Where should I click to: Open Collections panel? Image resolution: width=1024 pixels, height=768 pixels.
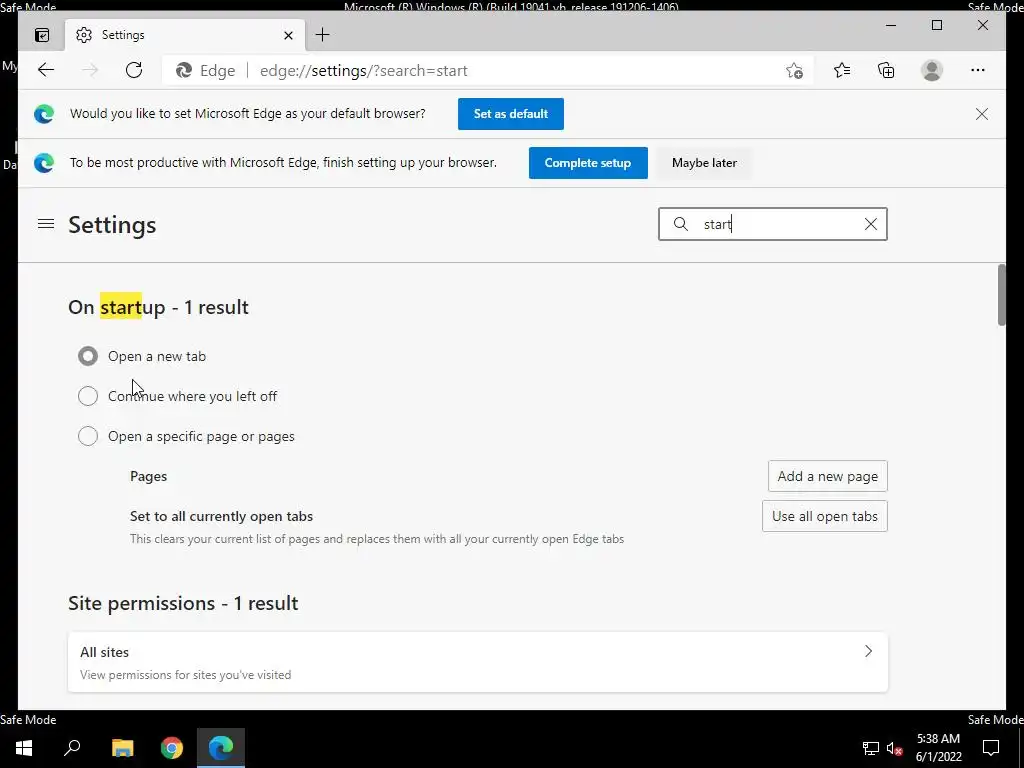pos(886,71)
